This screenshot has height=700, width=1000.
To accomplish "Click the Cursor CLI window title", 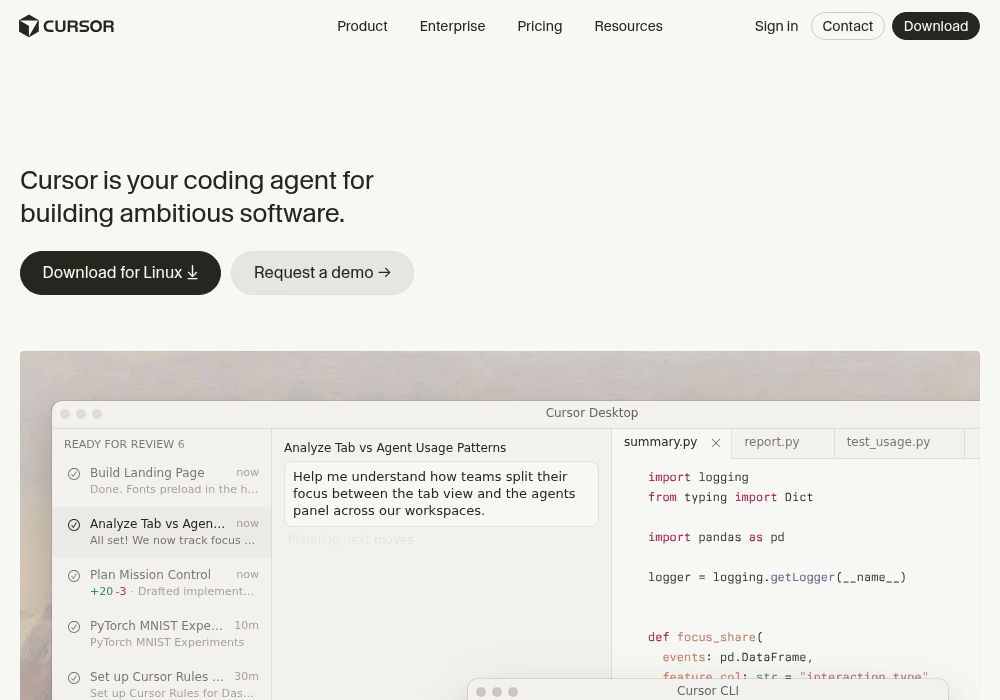I will point(708,691).
